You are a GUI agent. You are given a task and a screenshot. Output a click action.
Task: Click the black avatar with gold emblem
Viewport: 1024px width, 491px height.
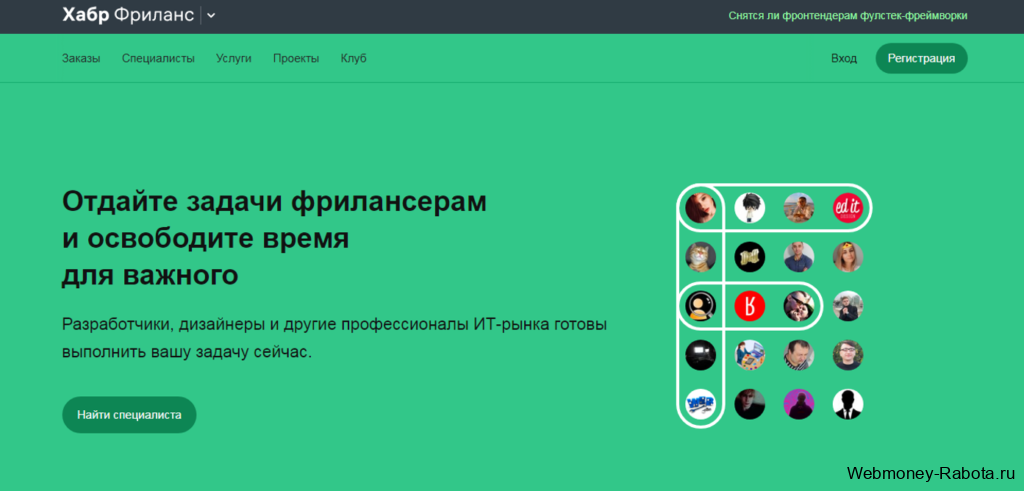[x=750, y=257]
